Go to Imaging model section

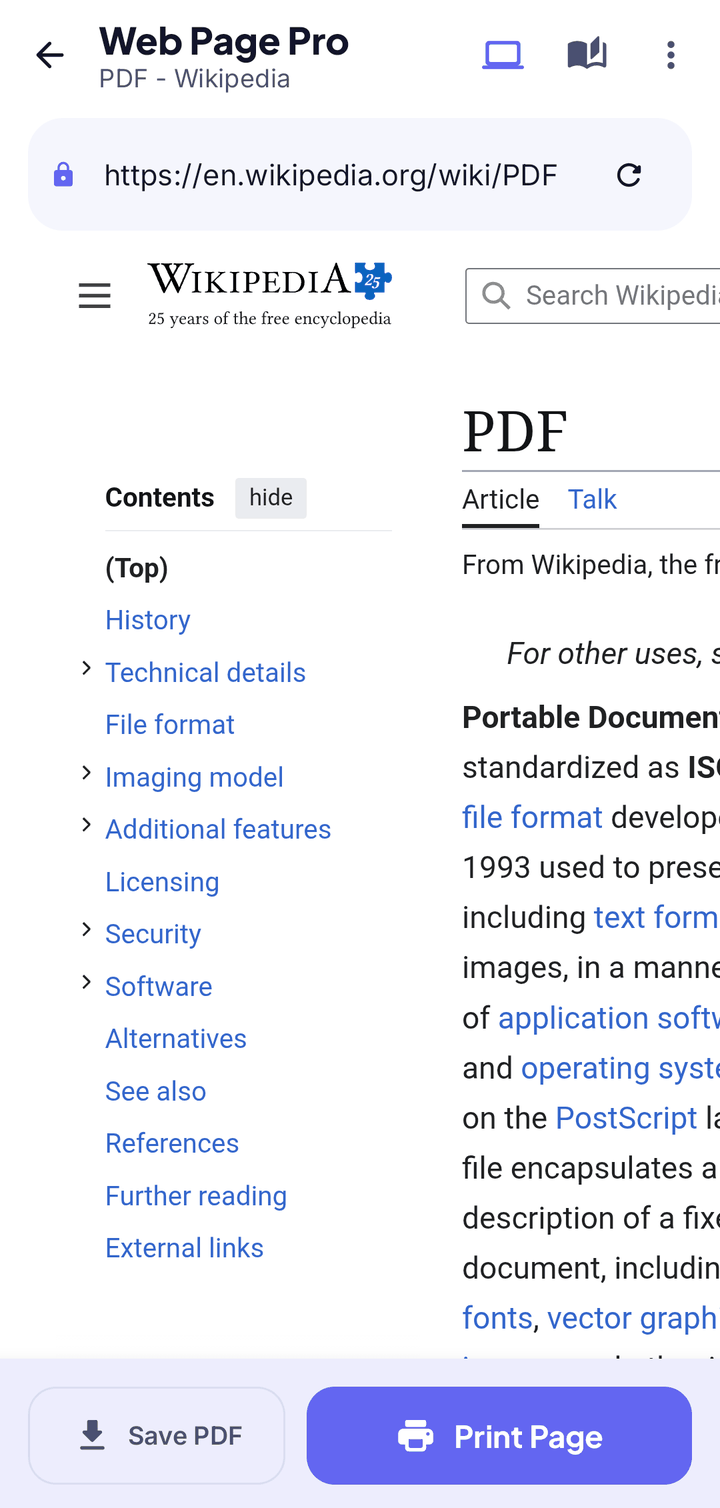coord(195,777)
